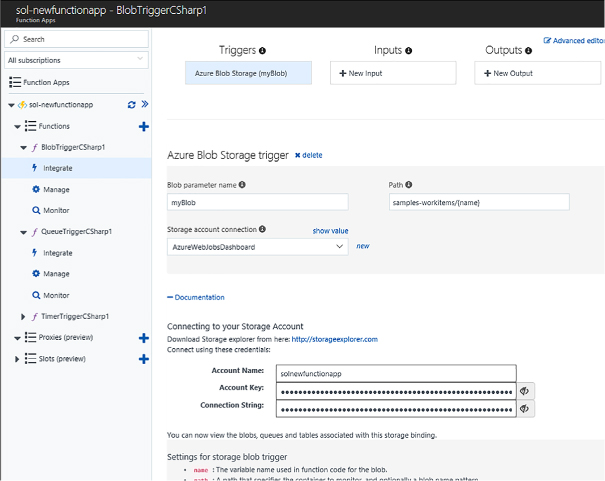Add a new function with plus icon

pos(144,127)
